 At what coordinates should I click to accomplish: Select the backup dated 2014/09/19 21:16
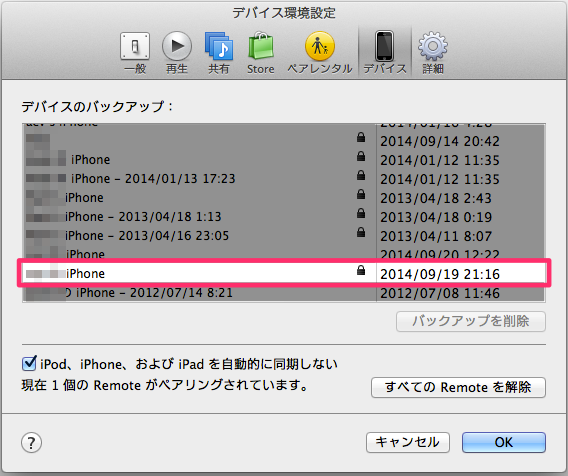[284, 274]
